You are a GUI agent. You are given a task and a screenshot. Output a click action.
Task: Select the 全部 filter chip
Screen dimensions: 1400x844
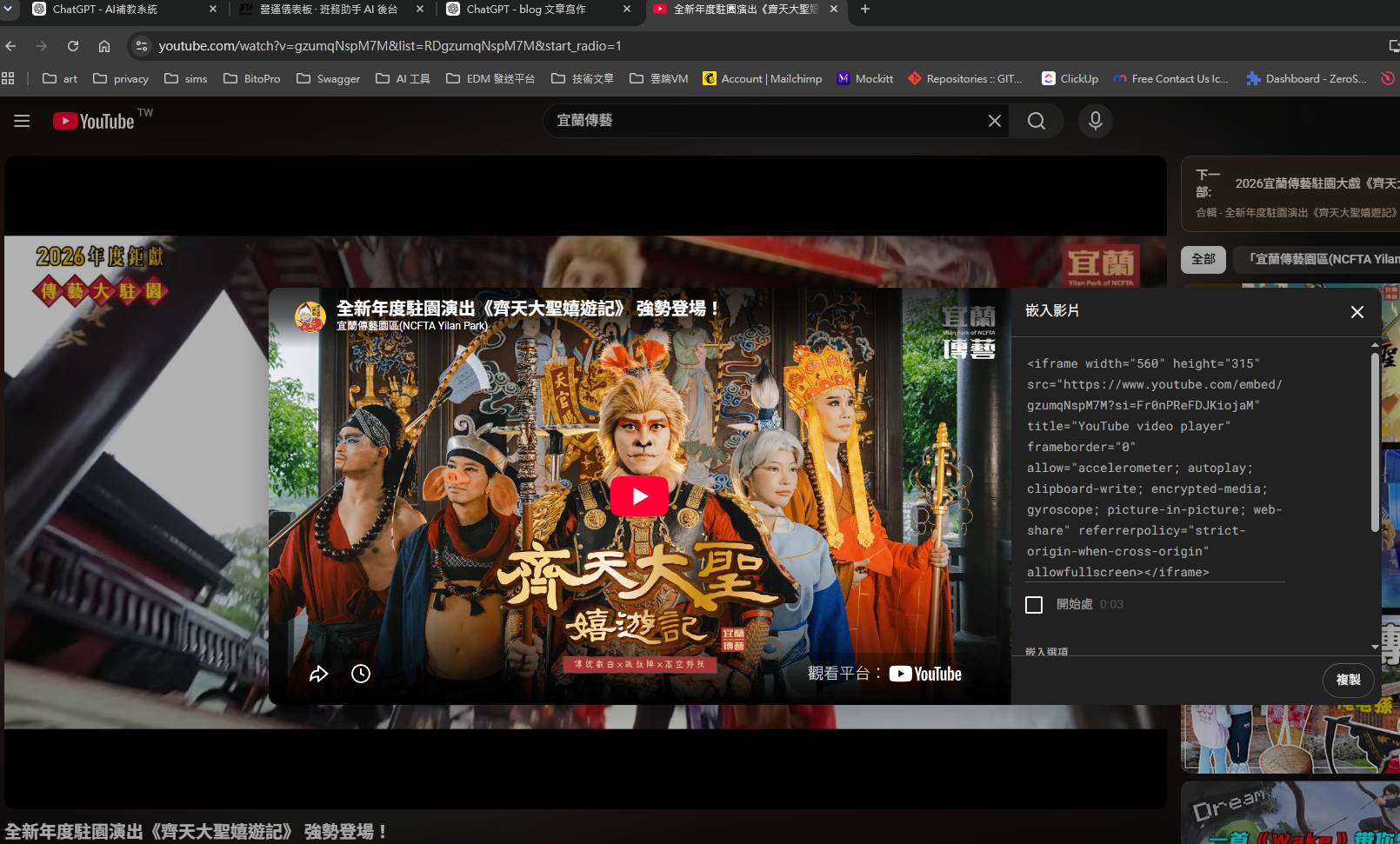coord(1203,259)
